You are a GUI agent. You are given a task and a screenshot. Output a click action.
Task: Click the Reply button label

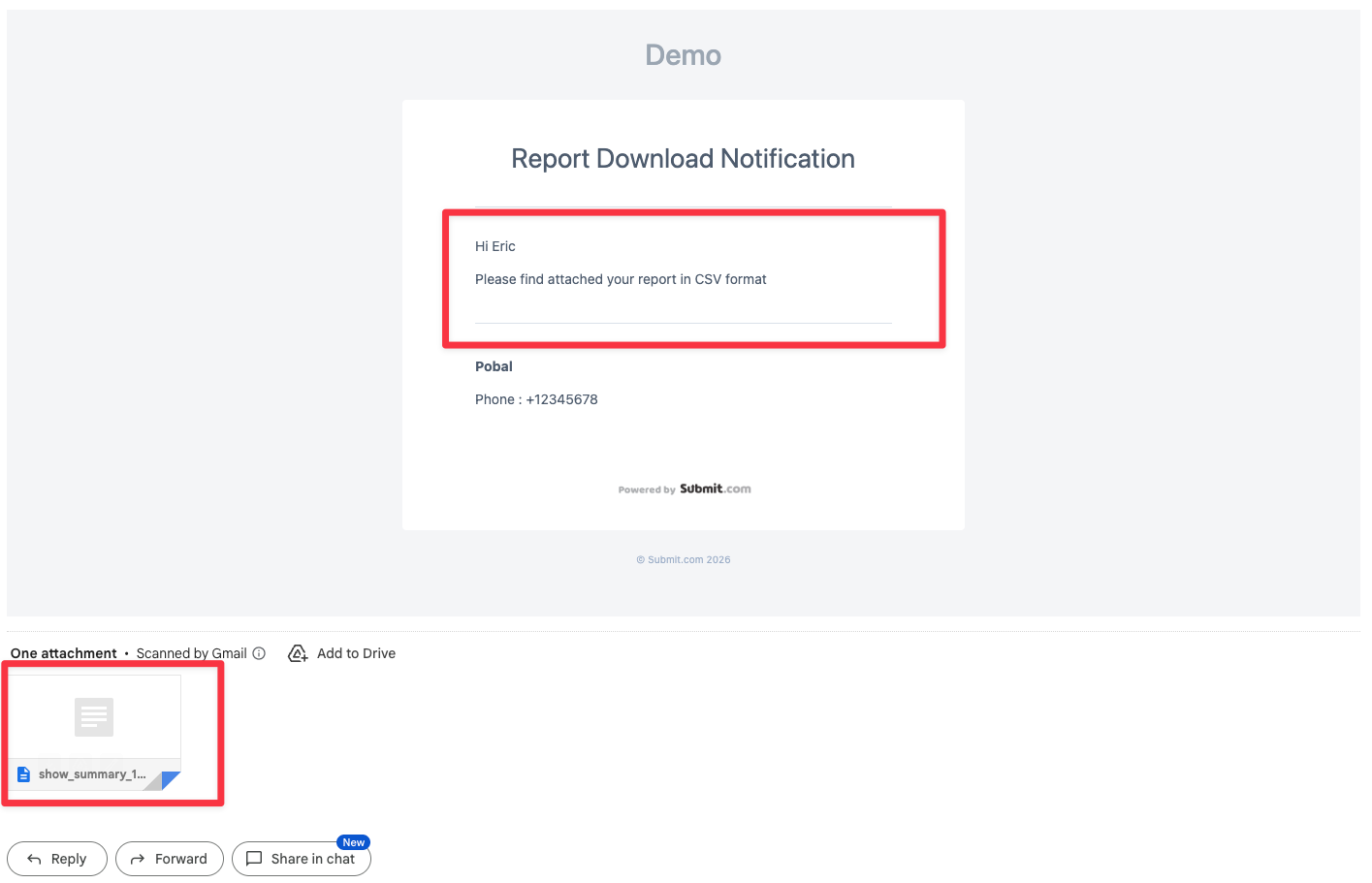coord(69,859)
